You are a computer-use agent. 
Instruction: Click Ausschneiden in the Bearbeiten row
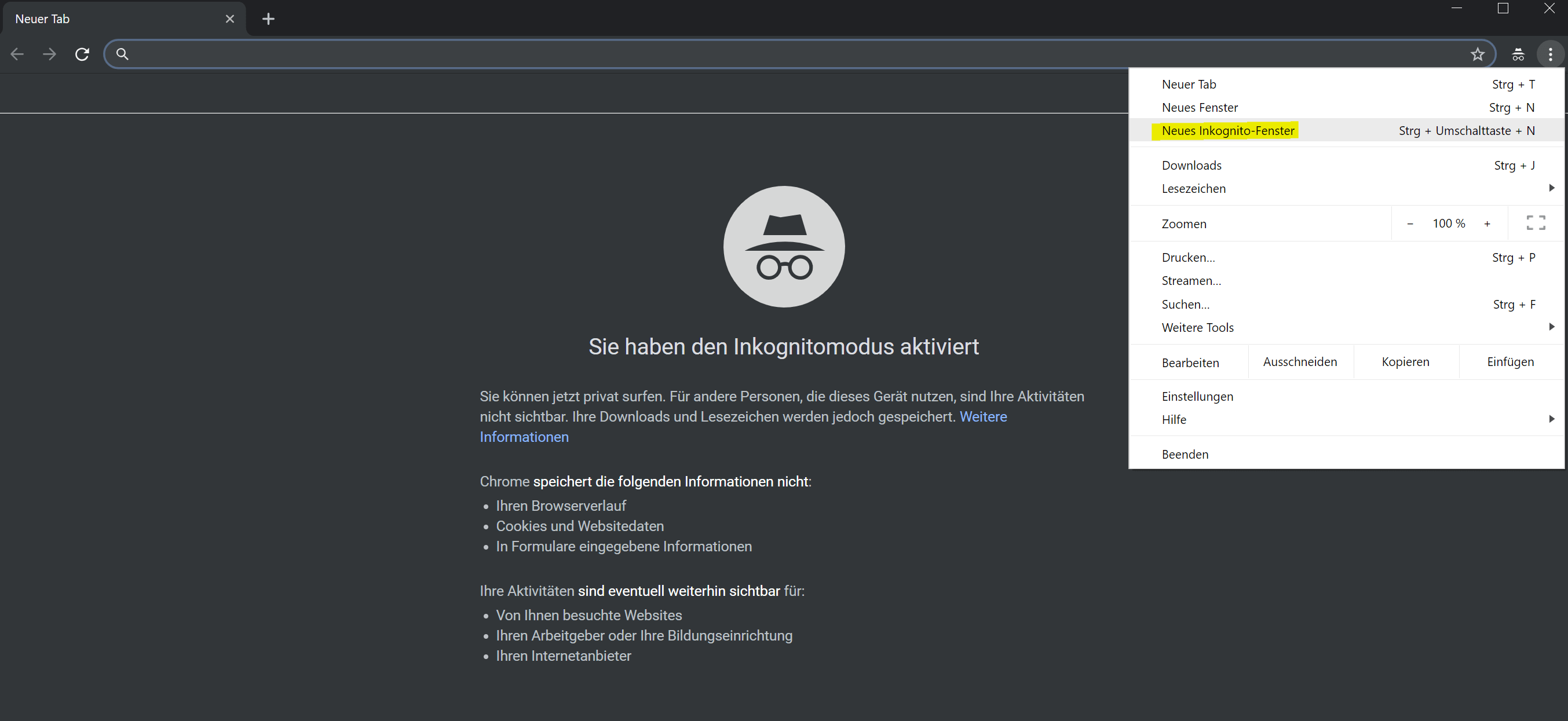[x=1300, y=362]
